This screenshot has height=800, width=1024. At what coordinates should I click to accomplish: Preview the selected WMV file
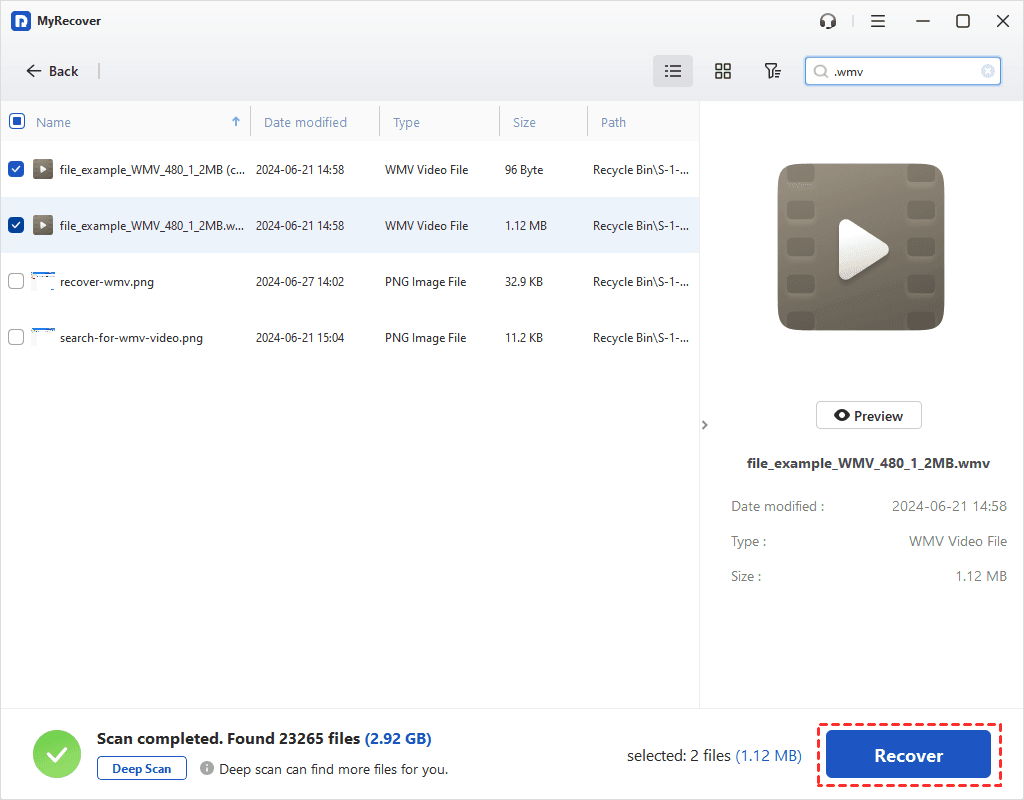[868, 414]
